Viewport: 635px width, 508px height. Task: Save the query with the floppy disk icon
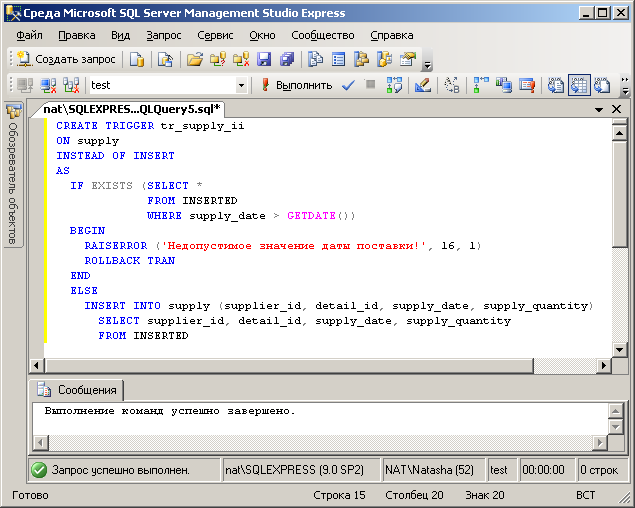point(264,60)
